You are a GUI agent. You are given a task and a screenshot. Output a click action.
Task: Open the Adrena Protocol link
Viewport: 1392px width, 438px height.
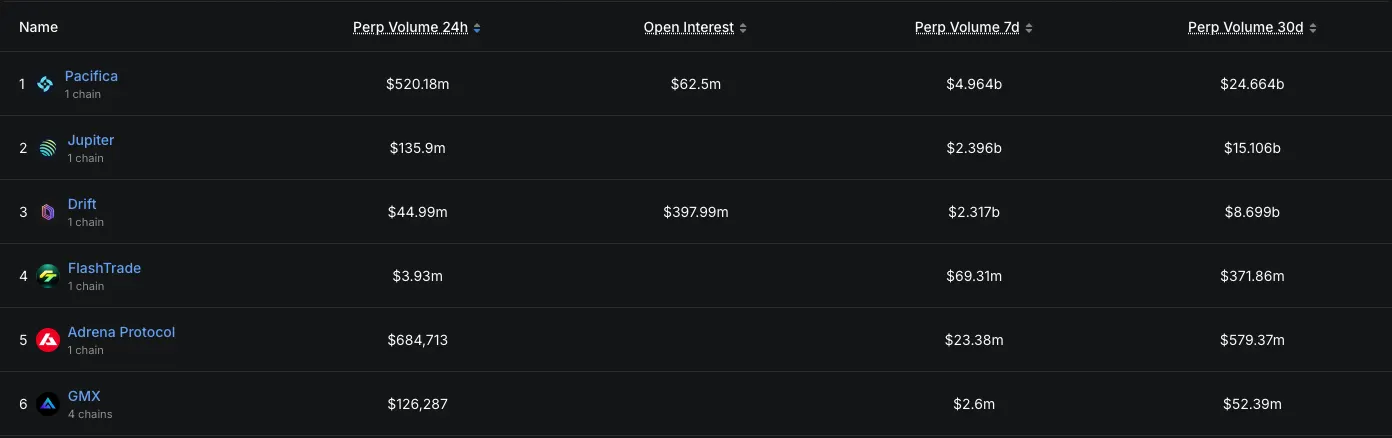coord(121,332)
